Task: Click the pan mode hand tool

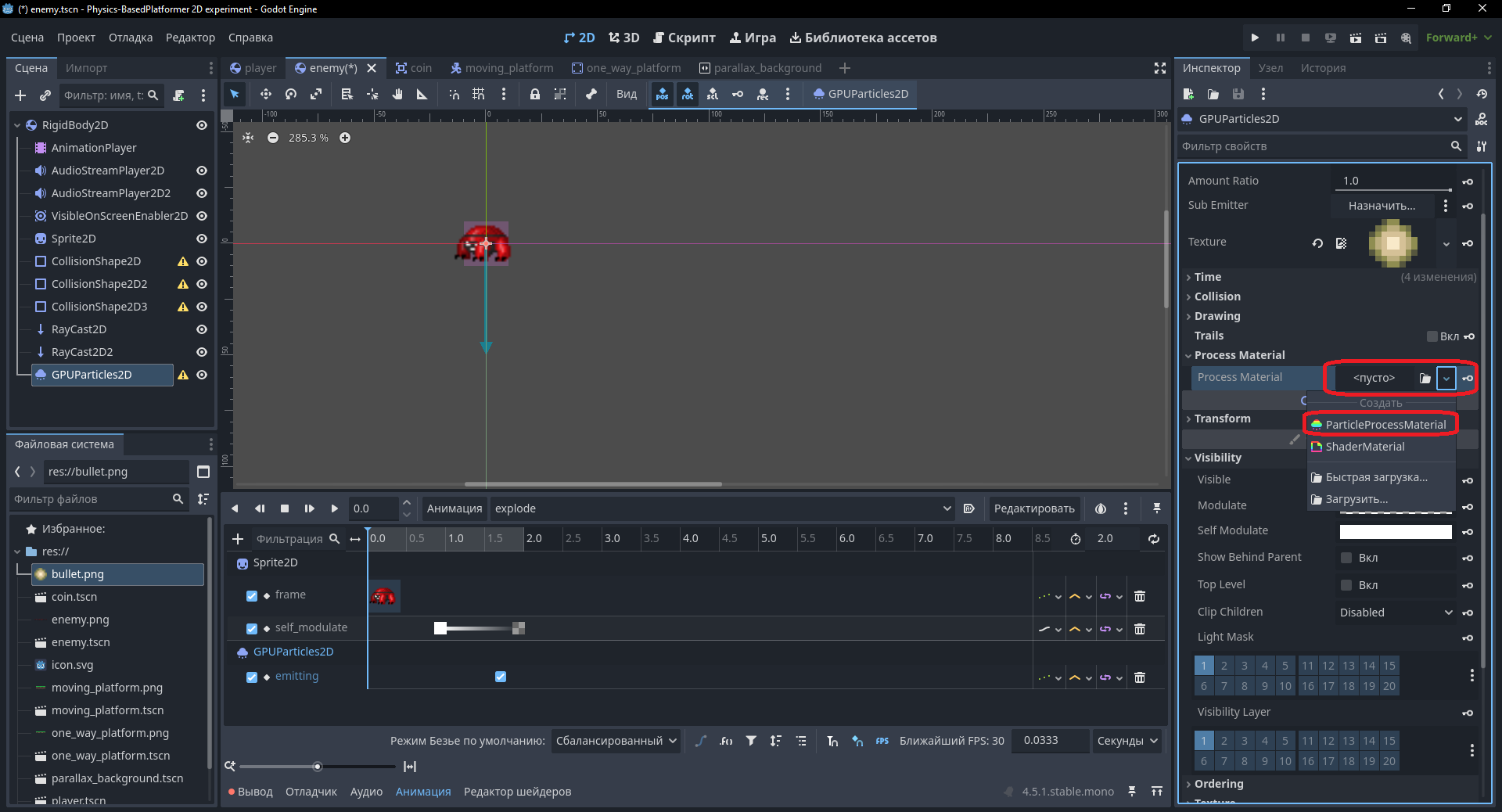Action: (397, 94)
